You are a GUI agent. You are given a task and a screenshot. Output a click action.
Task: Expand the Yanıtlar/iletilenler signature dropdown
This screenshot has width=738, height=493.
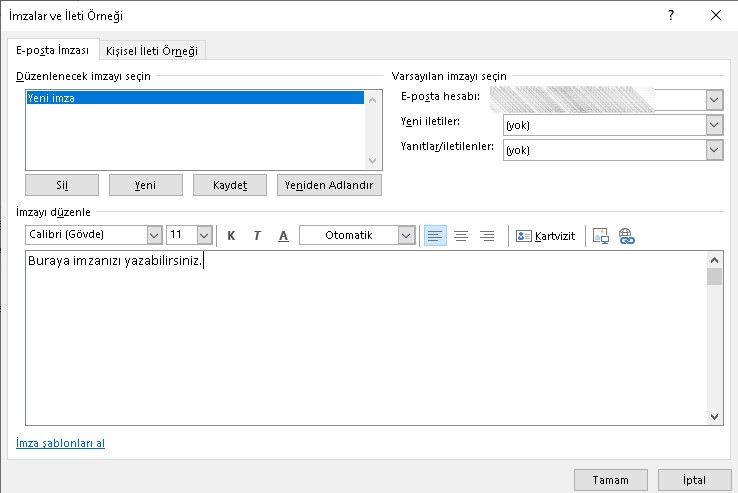coord(713,149)
